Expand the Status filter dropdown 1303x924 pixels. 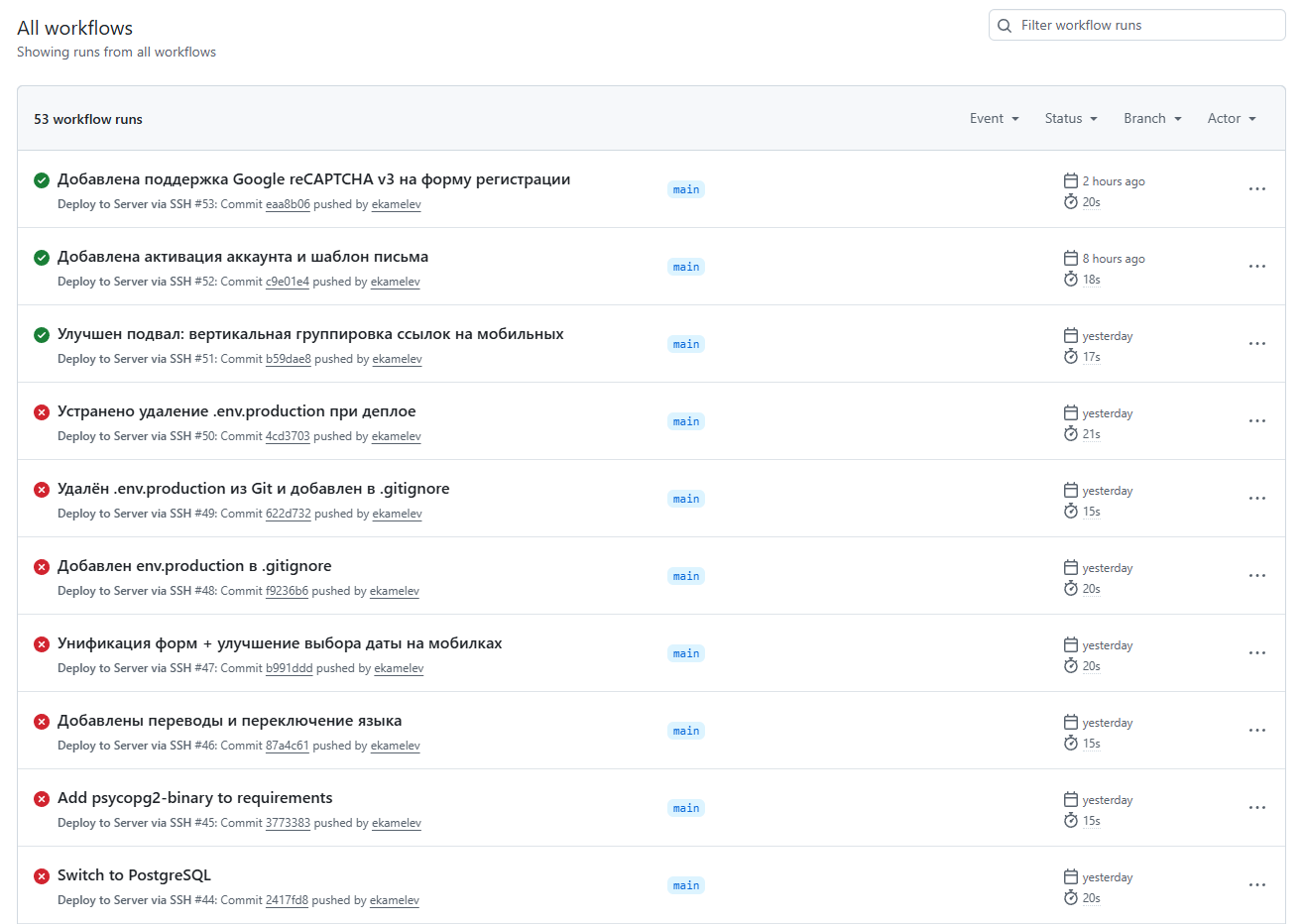click(x=1071, y=119)
